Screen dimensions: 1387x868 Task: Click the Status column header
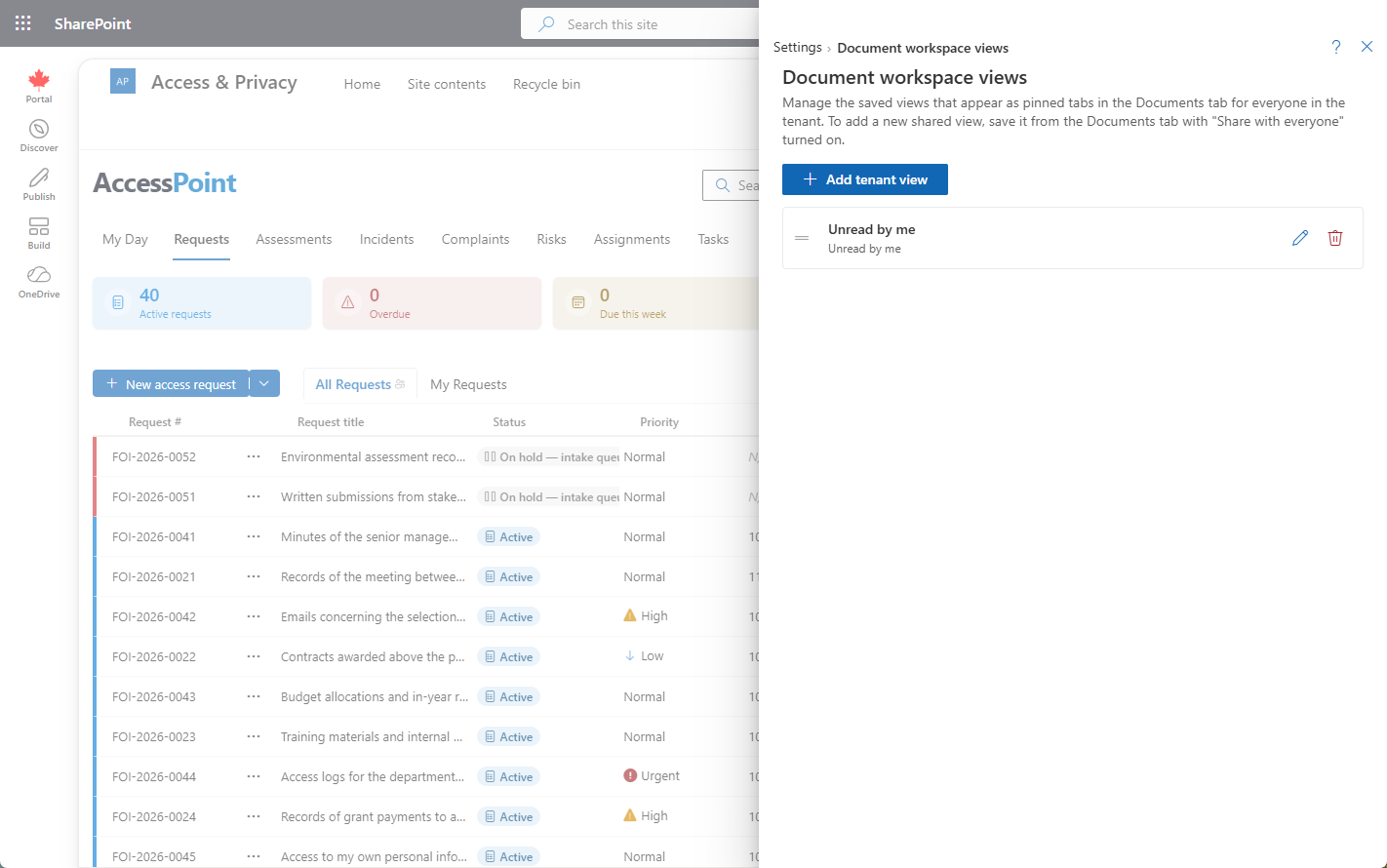pyautogui.click(x=509, y=422)
